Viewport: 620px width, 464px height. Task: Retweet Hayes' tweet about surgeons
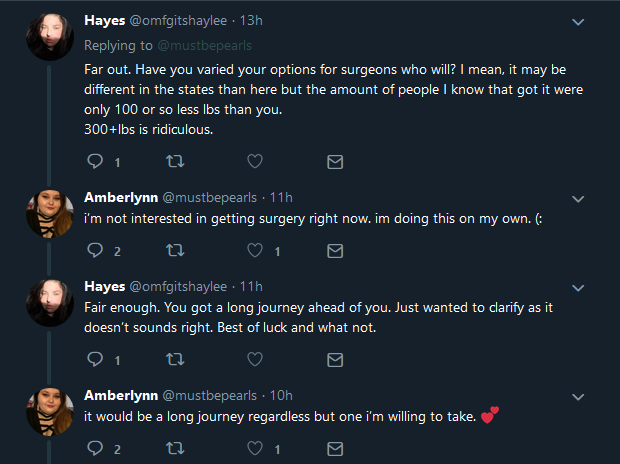175,161
